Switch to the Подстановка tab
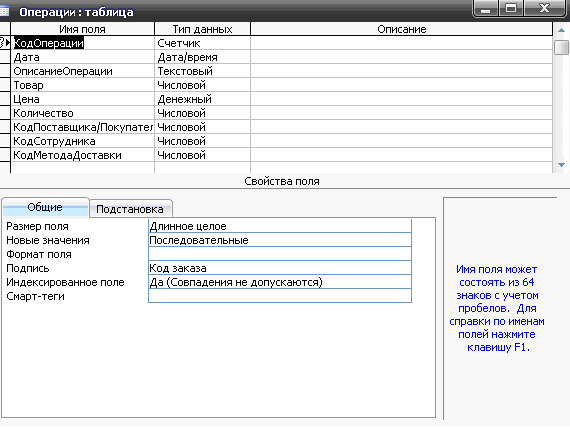The height and width of the screenshot is (427, 570). point(130,209)
